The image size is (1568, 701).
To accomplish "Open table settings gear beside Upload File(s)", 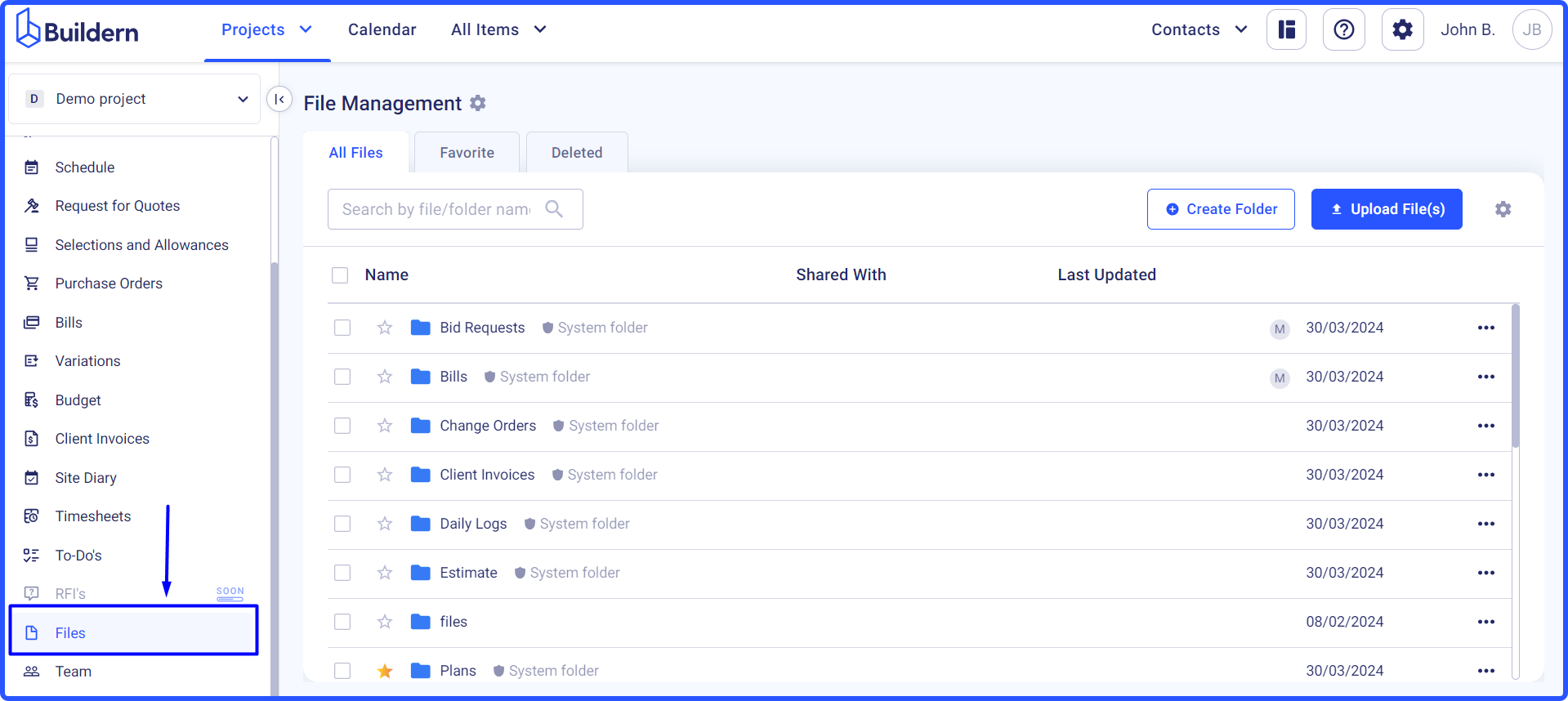I will (x=1503, y=209).
